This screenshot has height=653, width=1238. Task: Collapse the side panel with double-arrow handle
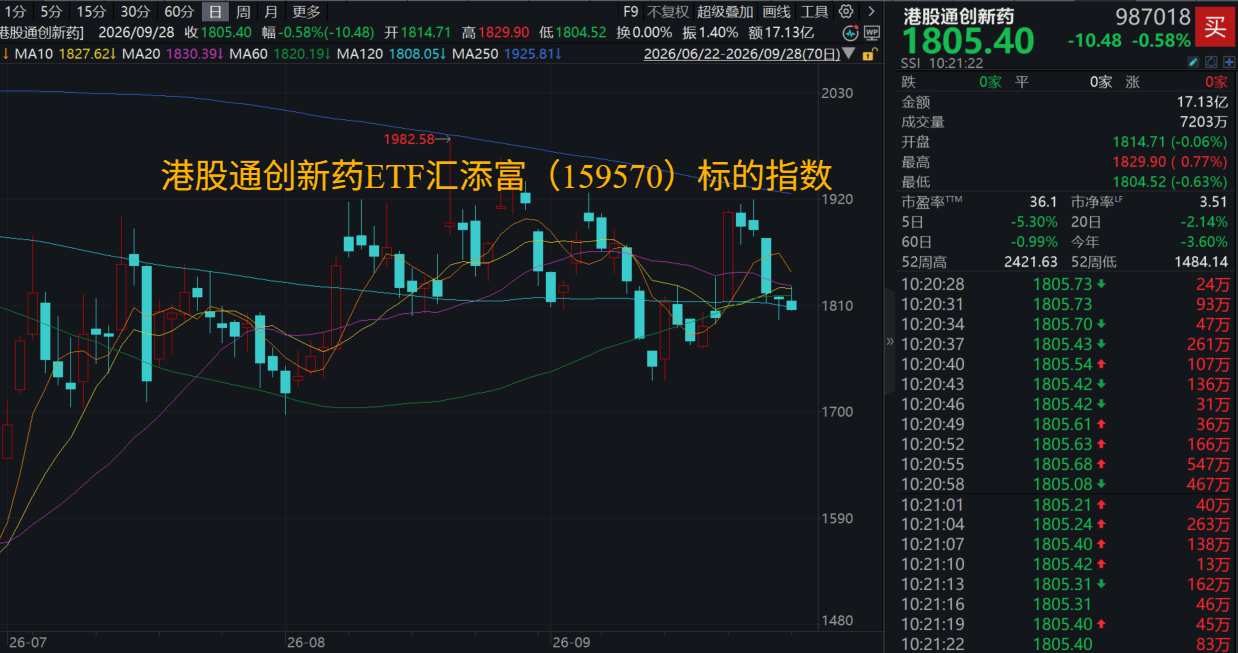[890, 340]
